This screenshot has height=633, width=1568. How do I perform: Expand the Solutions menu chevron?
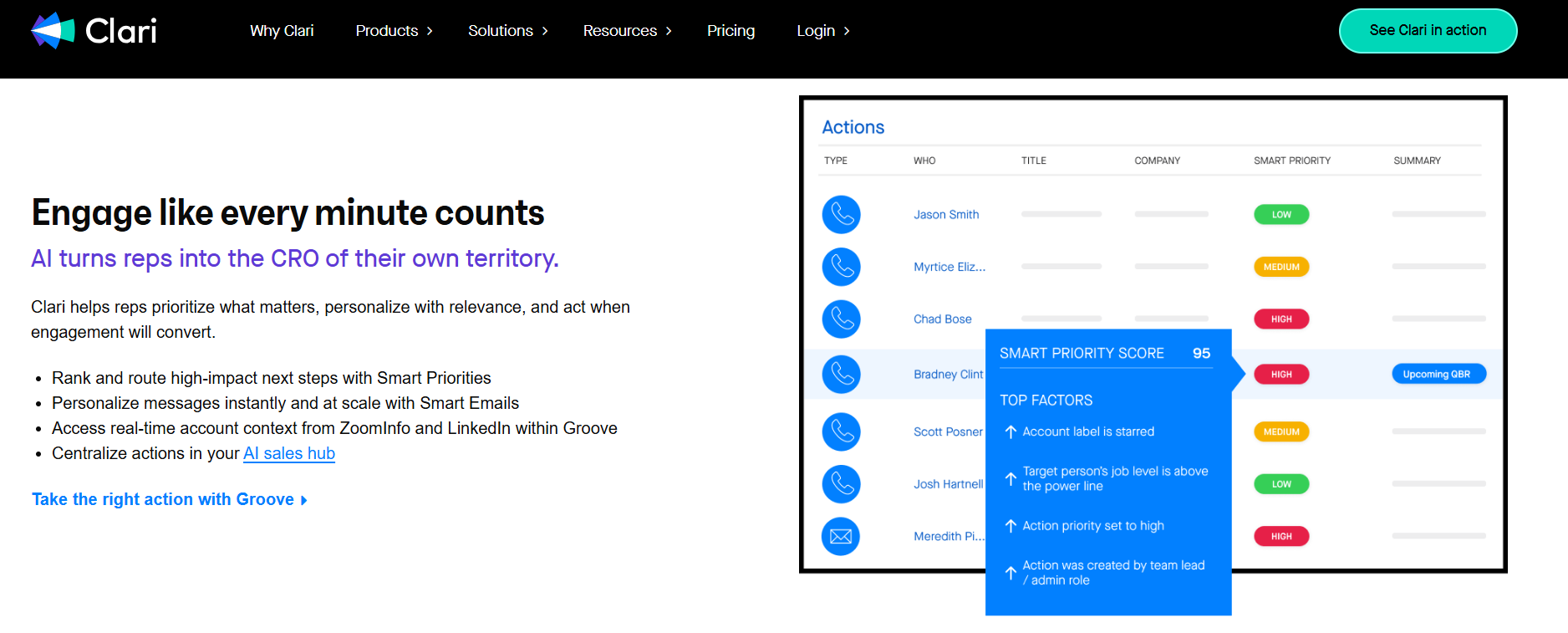click(x=545, y=31)
